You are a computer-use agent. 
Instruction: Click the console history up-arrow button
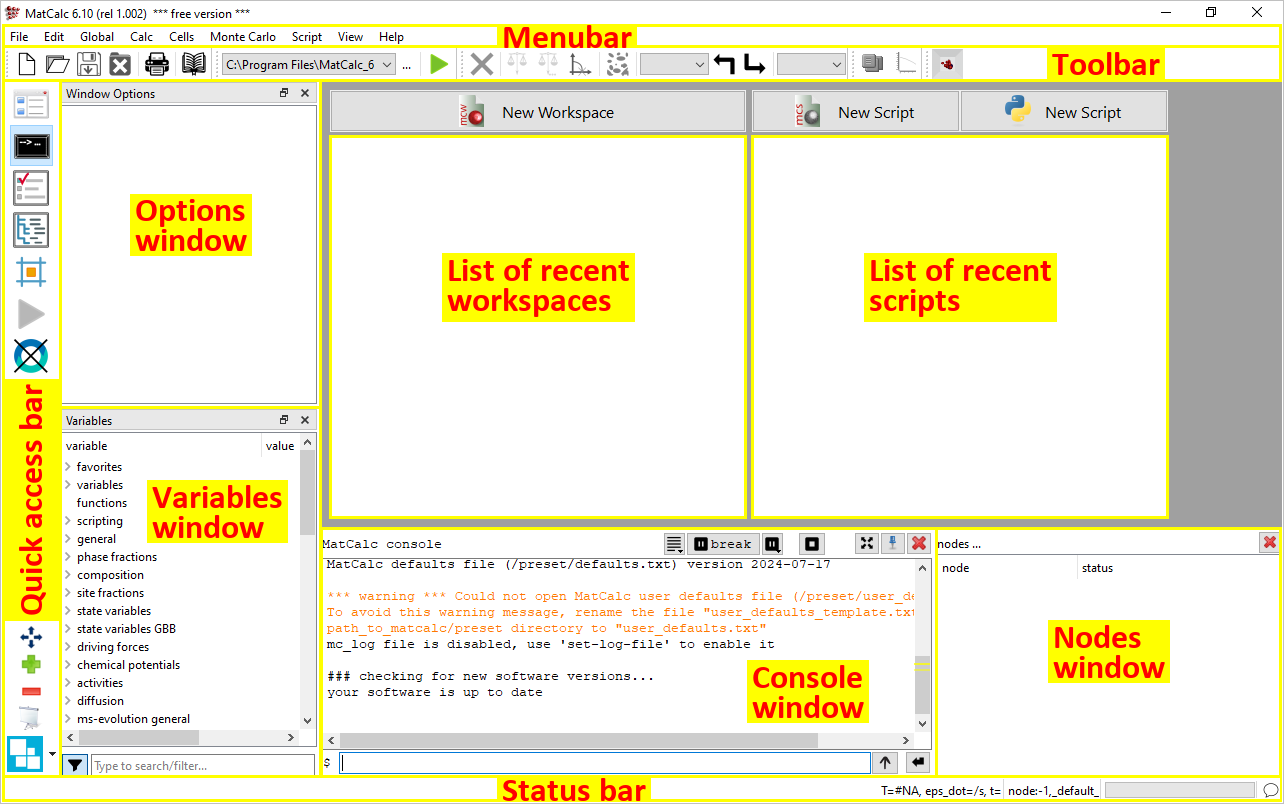click(x=886, y=763)
